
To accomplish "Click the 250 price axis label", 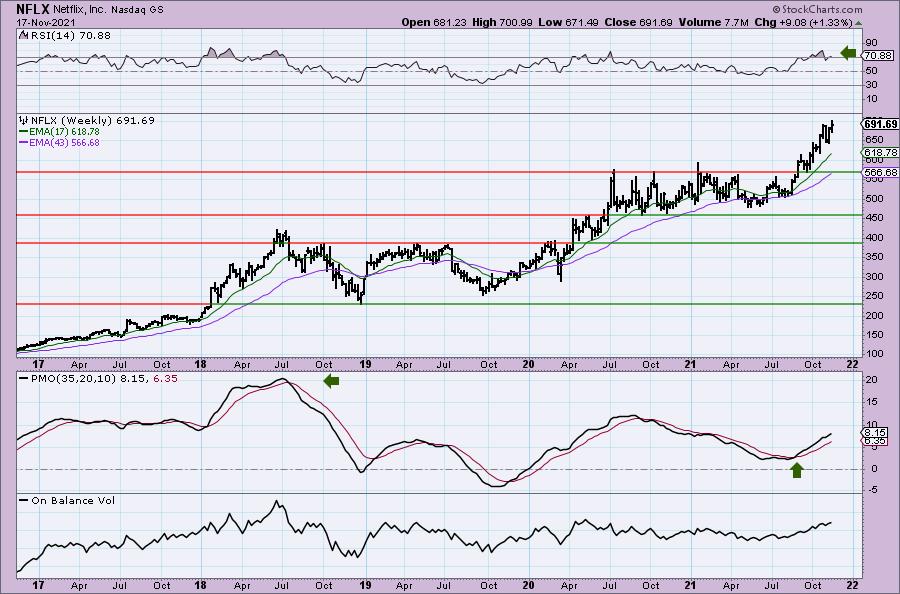I will (x=874, y=296).
